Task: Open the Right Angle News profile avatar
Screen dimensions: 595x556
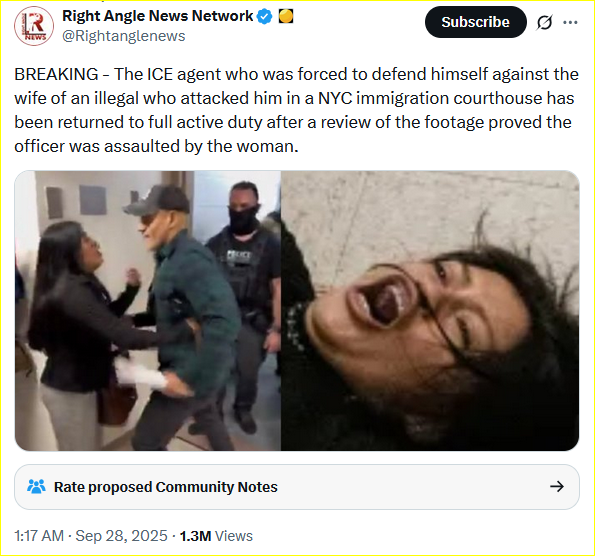Action: click(x=34, y=26)
